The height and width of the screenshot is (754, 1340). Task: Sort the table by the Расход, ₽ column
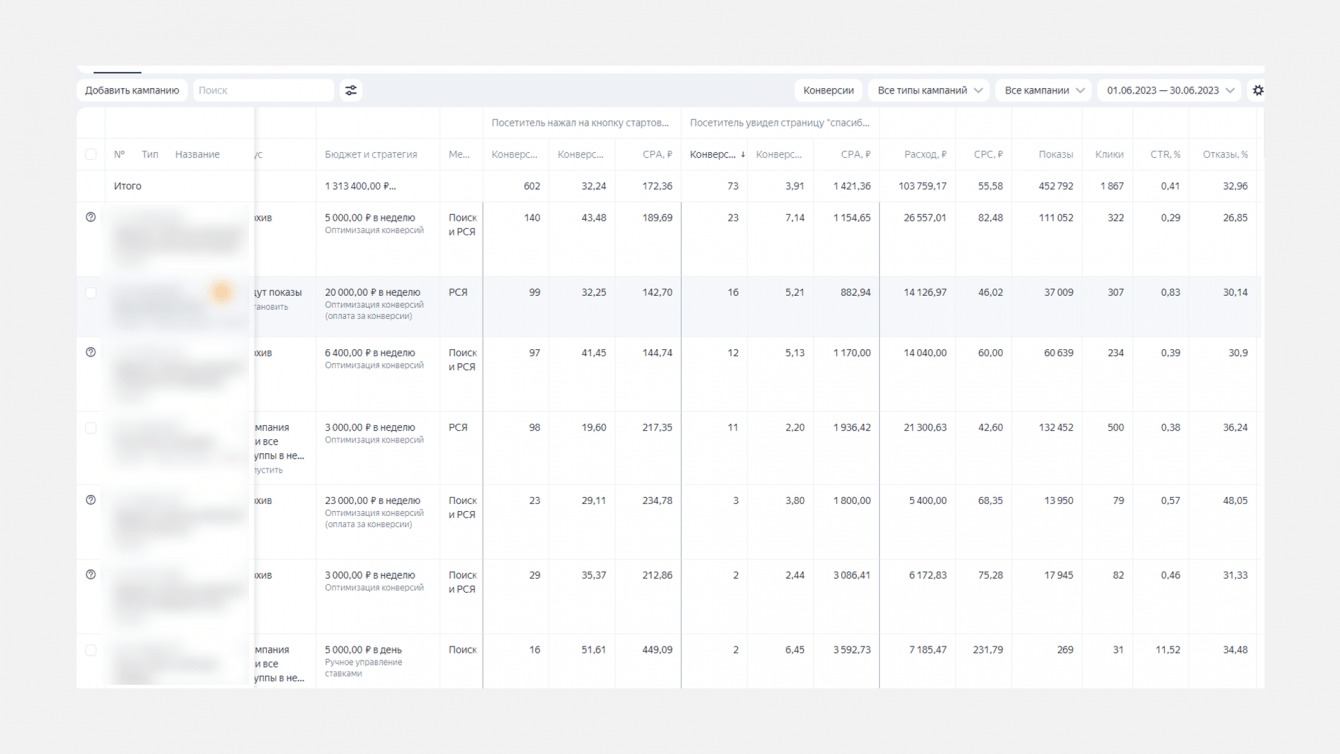pos(924,155)
